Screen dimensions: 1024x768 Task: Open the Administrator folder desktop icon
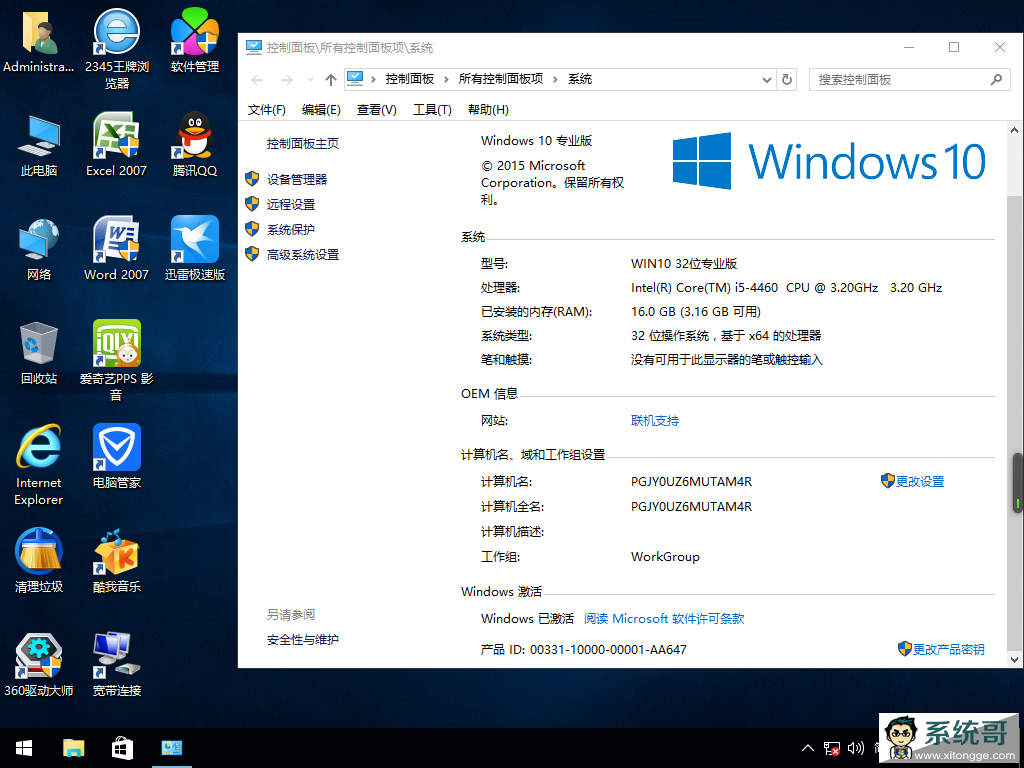[39, 40]
